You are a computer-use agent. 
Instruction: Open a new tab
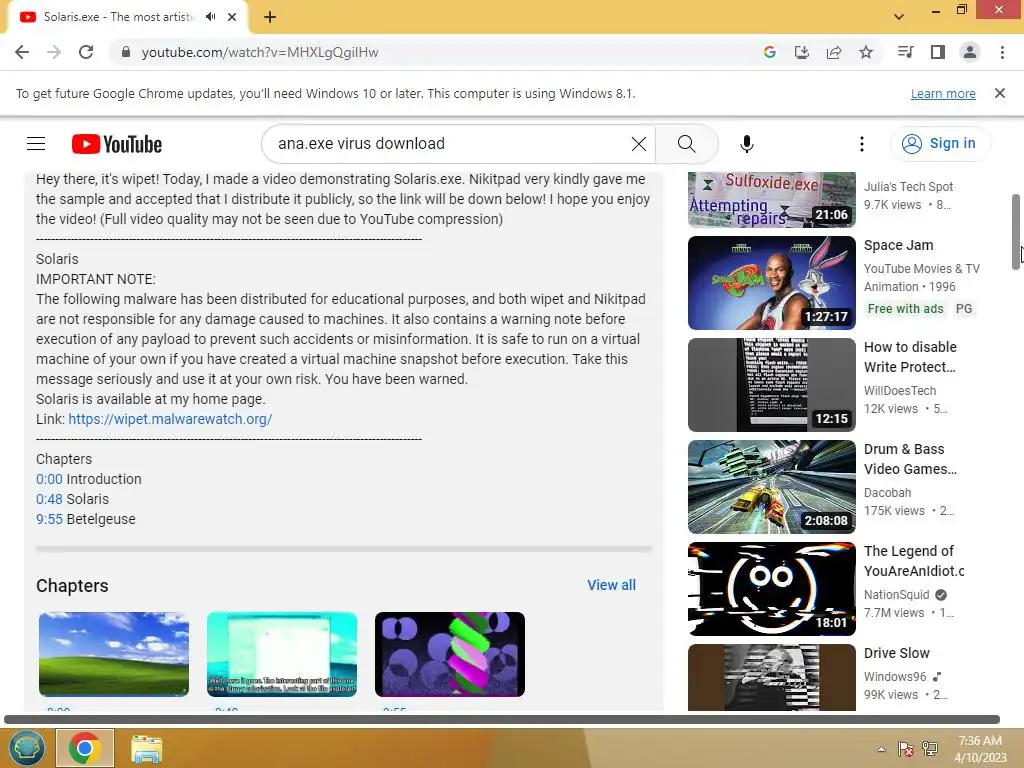pos(270,17)
